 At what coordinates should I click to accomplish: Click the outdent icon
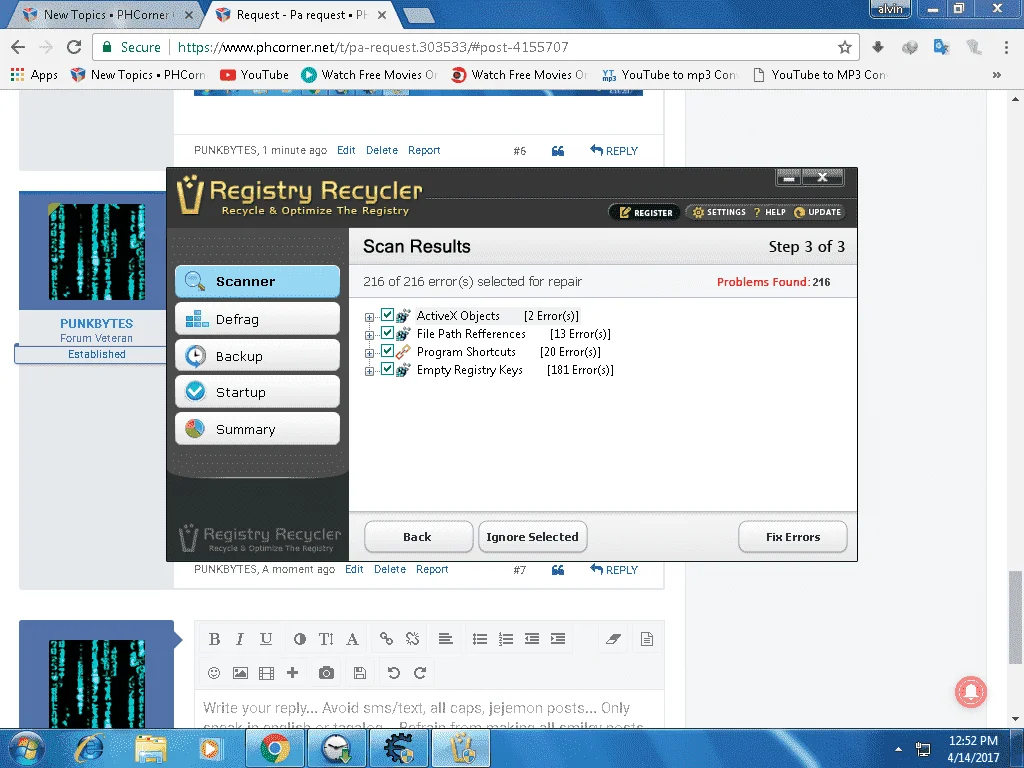point(532,639)
